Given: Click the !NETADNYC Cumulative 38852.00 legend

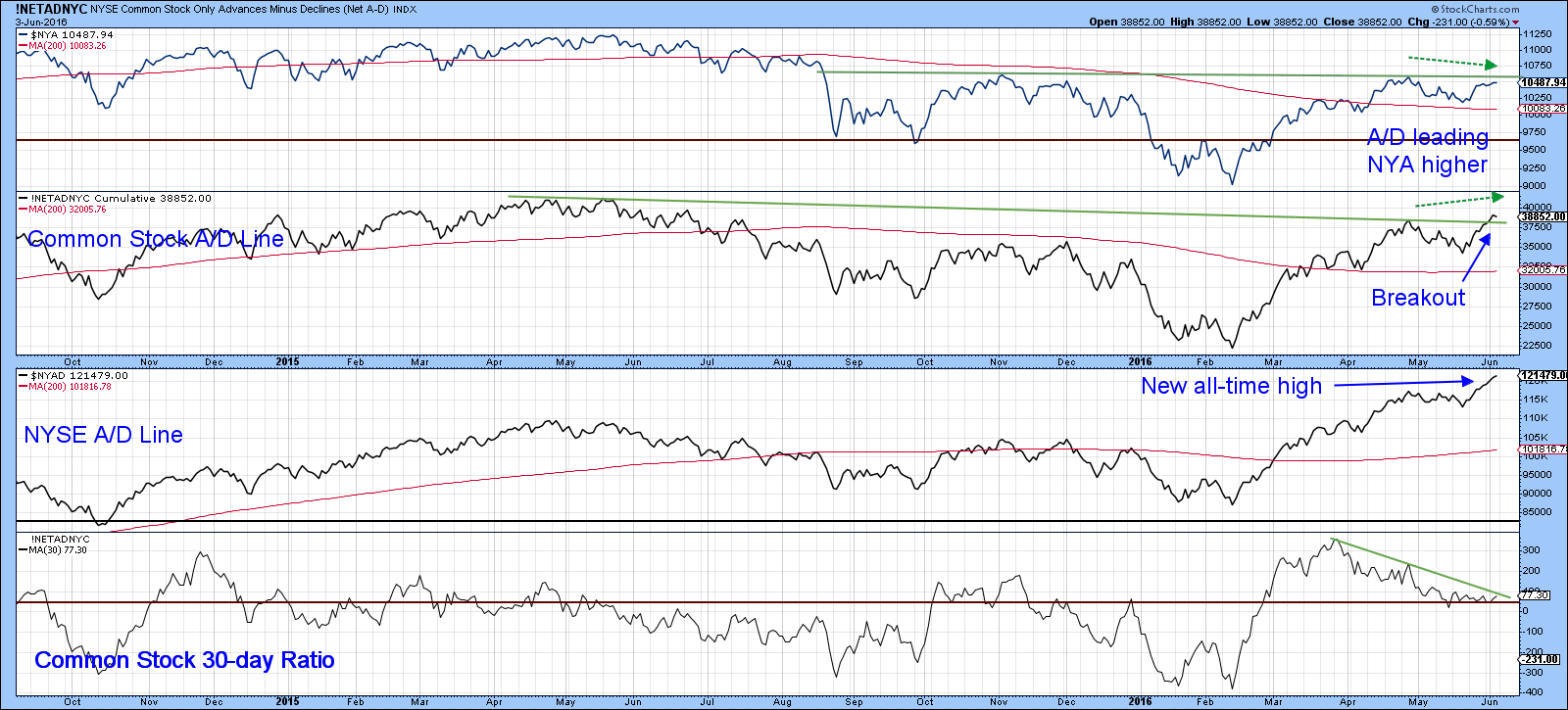Looking at the screenshot, I should pos(116,198).
